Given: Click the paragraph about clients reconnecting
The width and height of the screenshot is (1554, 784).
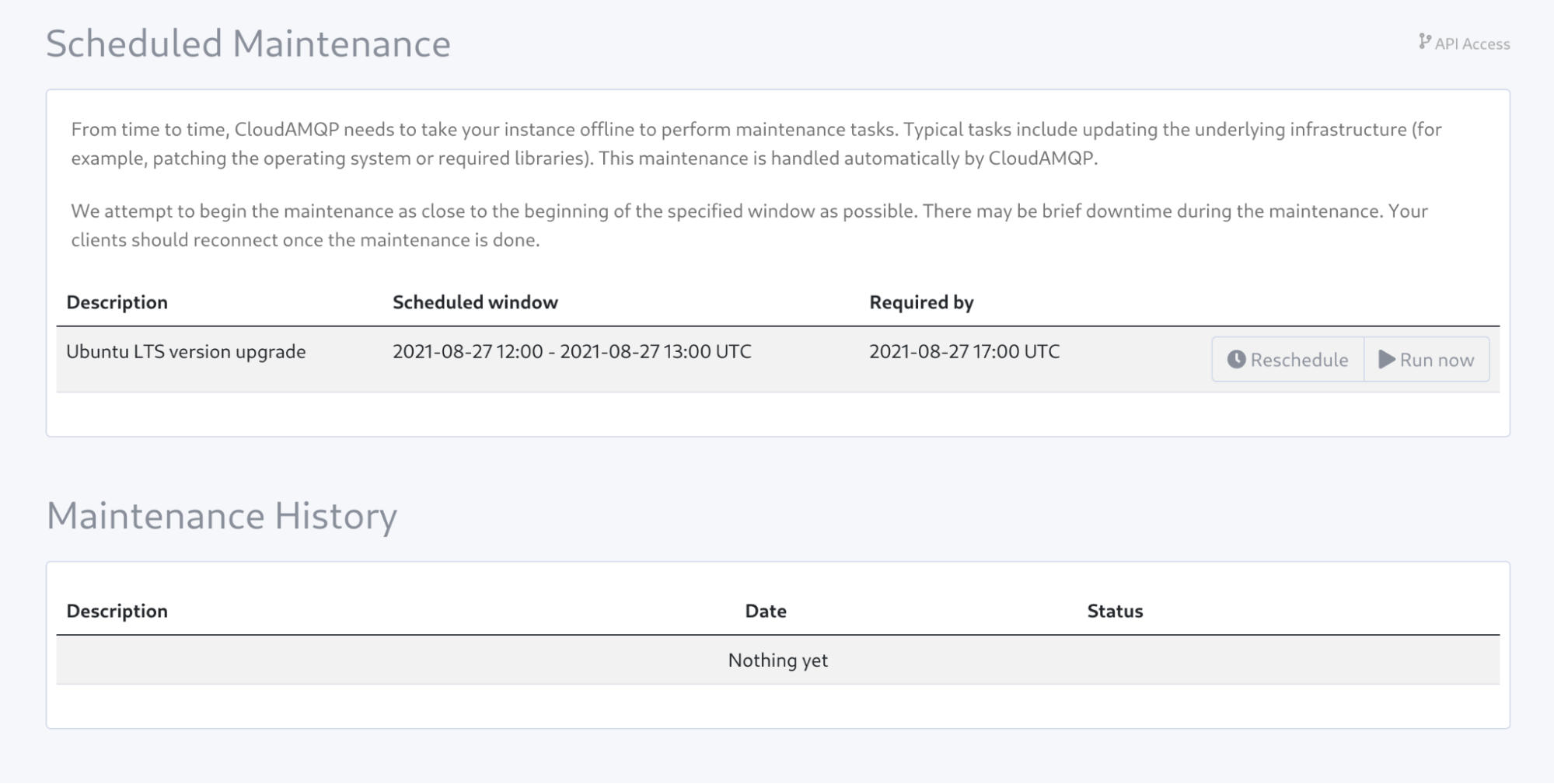Looking at the screenshot, I should (x=749, y=225).
